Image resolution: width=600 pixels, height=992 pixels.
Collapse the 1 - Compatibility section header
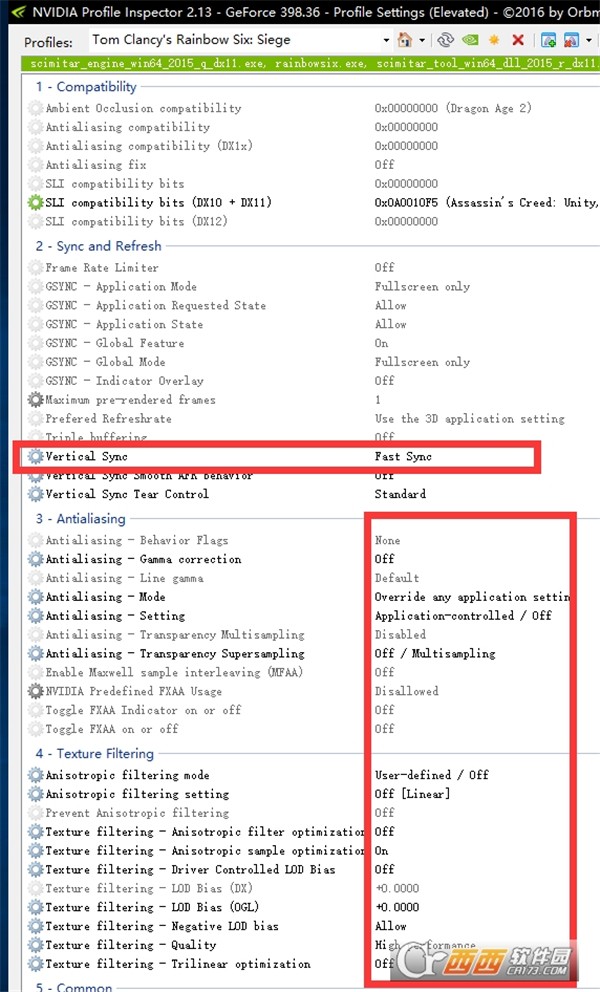tap(86, 87)
